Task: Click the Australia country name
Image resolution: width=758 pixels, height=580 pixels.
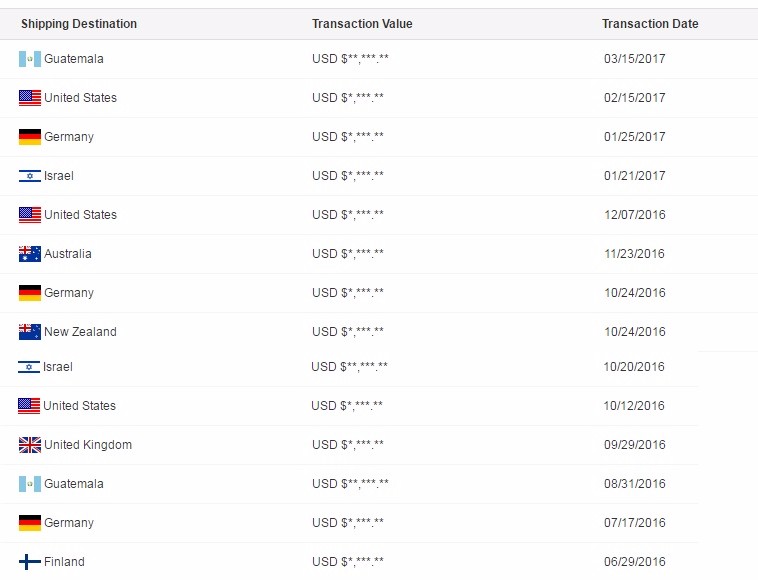Action: click(x=68, y=254)
